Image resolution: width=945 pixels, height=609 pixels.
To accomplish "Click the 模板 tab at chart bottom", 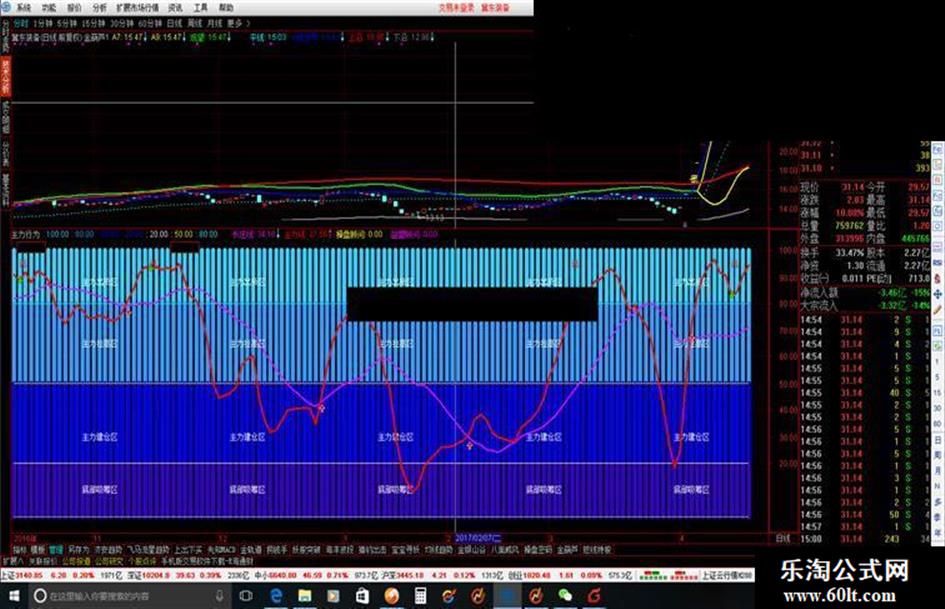I will click(38, 549).
